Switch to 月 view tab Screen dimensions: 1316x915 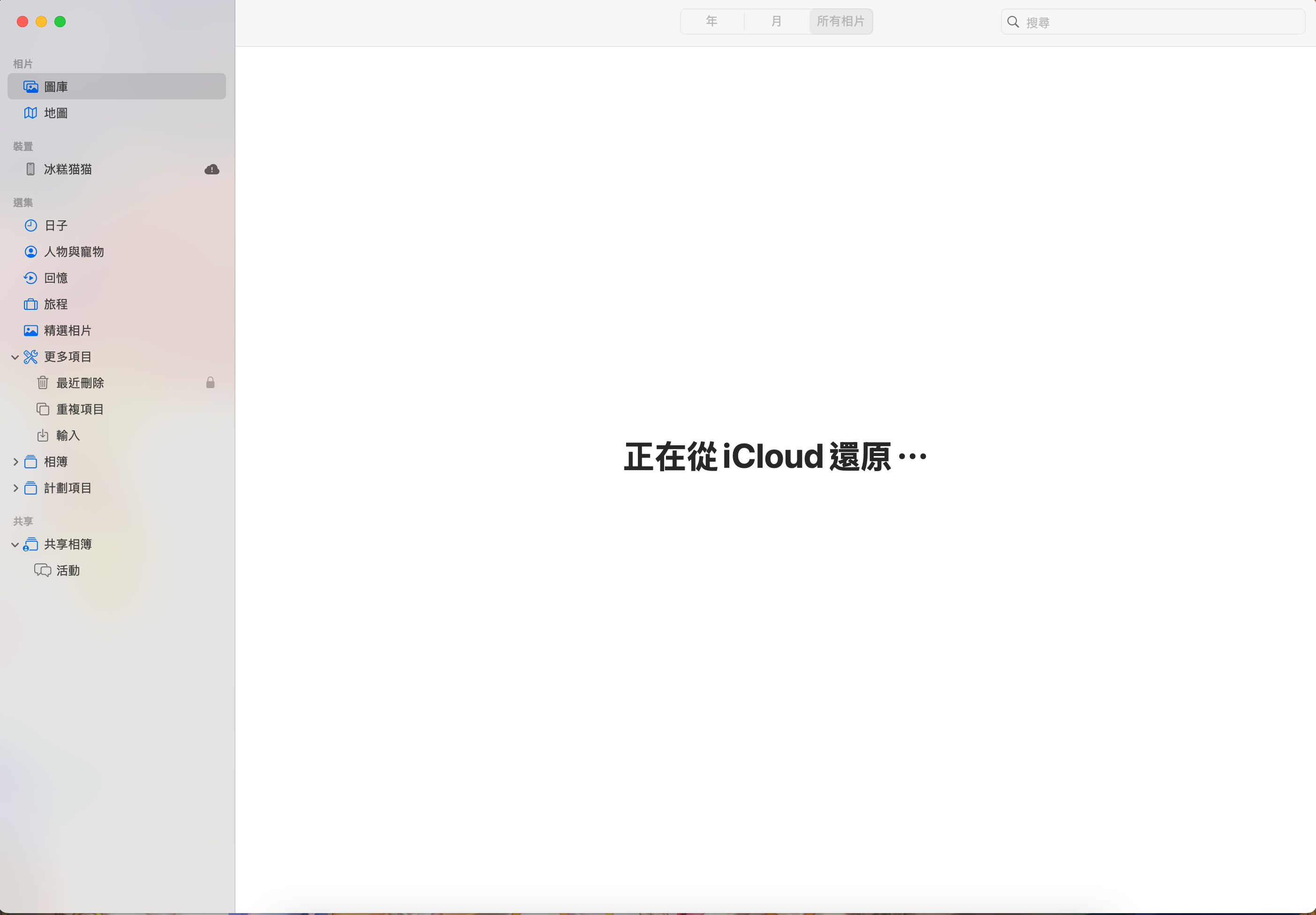(776, 22)
